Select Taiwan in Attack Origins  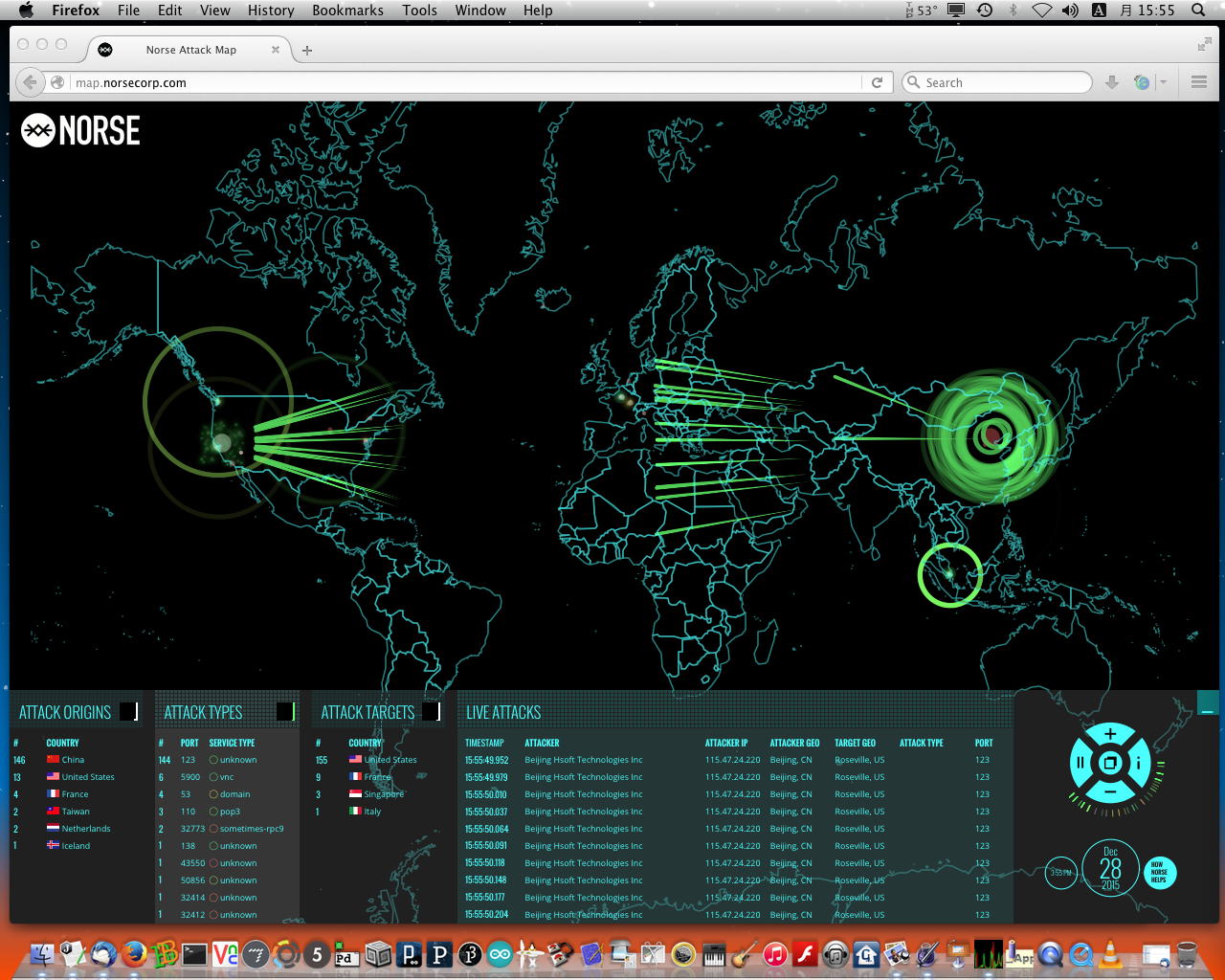pos(76,812)
